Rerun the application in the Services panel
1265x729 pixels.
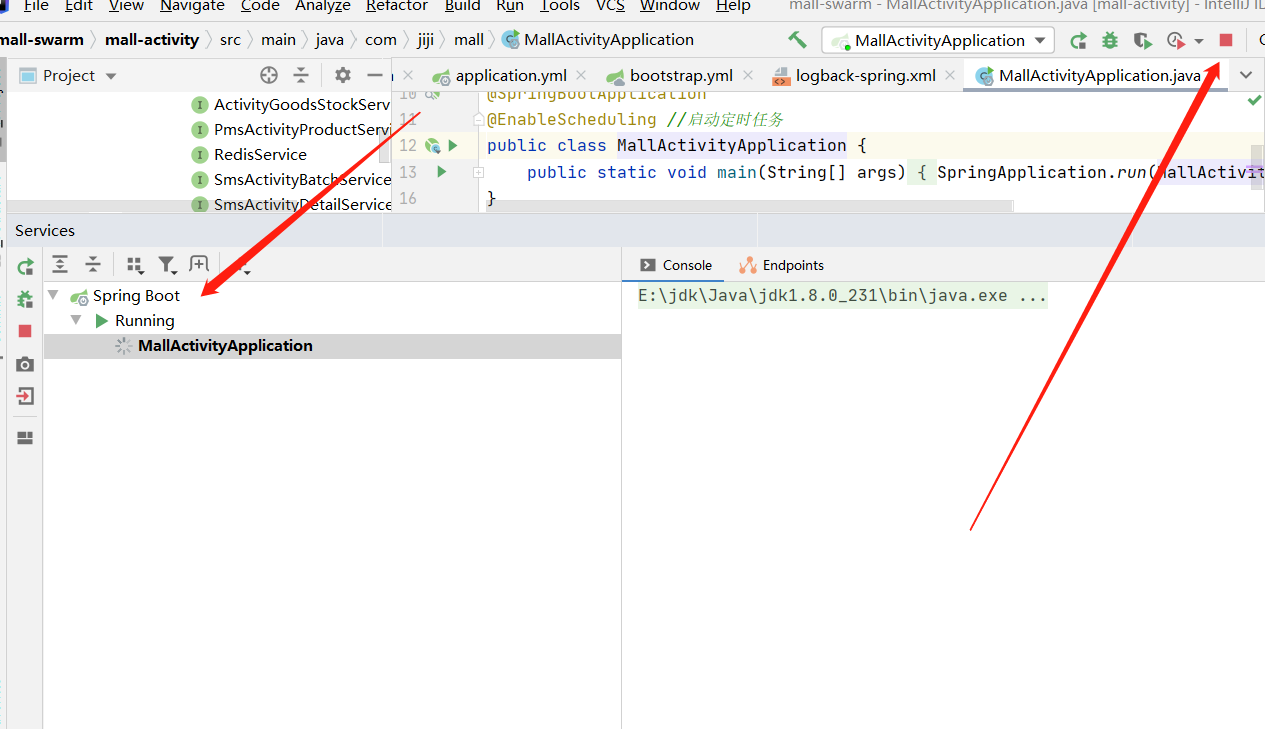pyautogui.click(x=25, y=265)
